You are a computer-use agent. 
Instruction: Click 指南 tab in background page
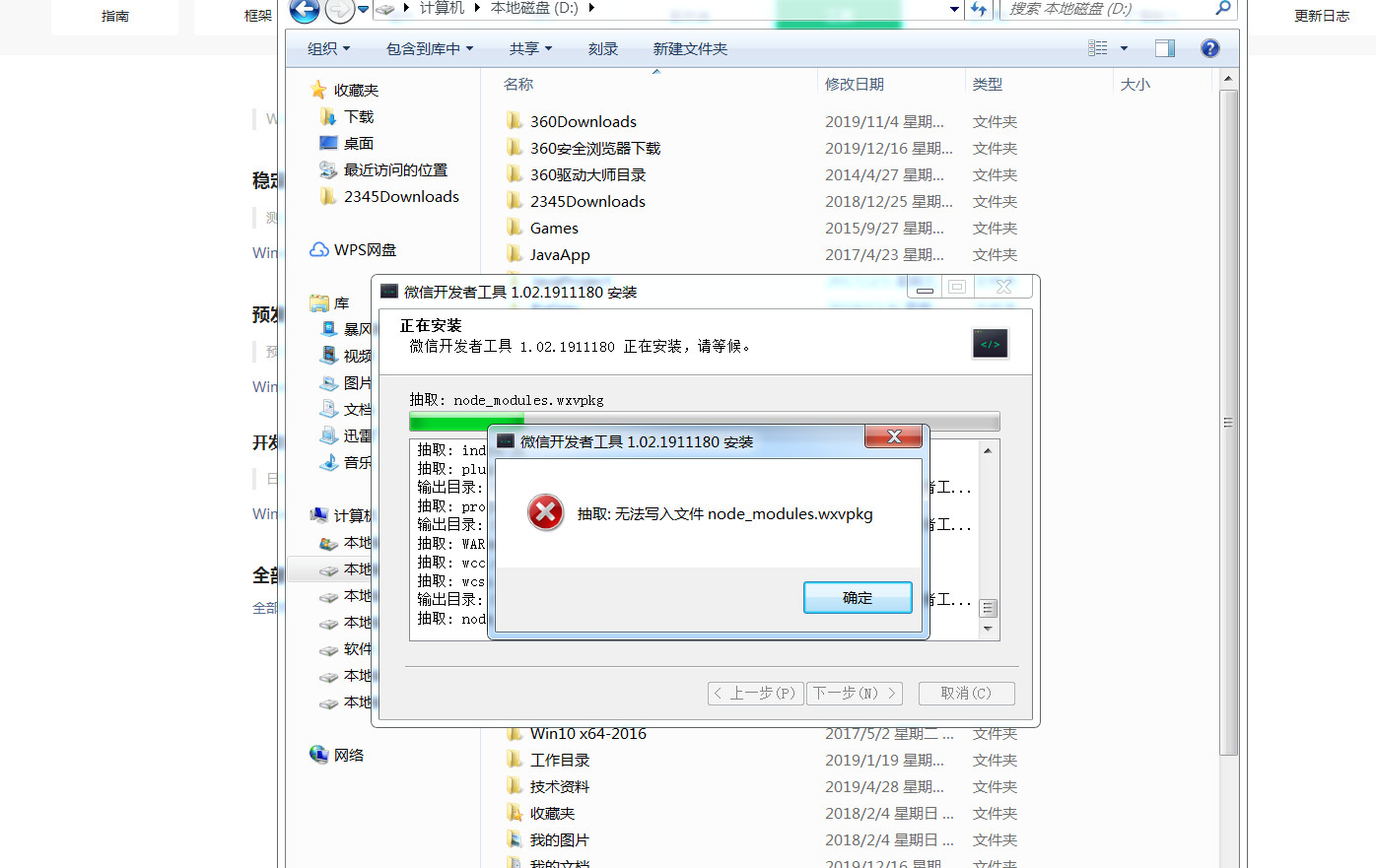click(115, 16)
